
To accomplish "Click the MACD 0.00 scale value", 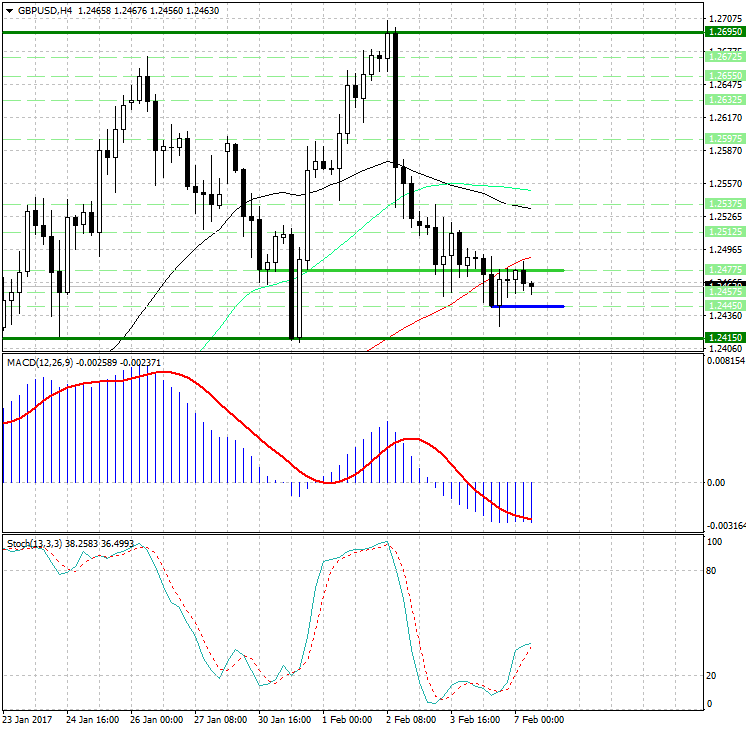I will coord(716,483).
